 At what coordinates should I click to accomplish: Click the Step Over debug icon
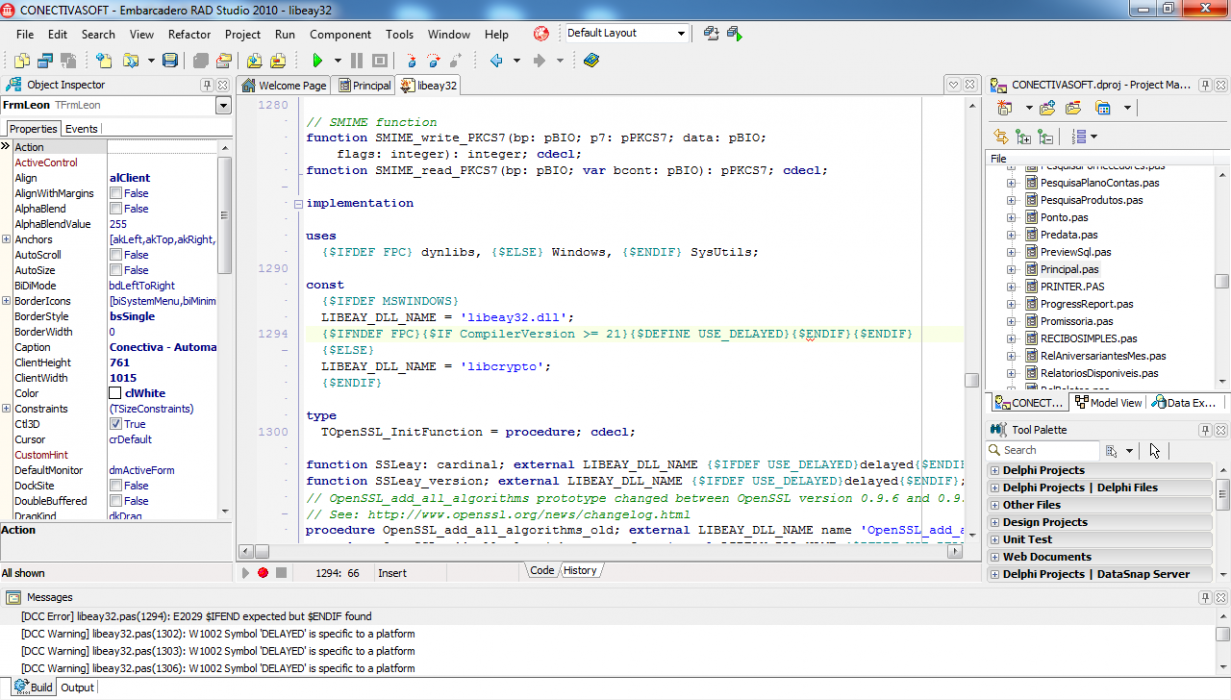point(433,61)
